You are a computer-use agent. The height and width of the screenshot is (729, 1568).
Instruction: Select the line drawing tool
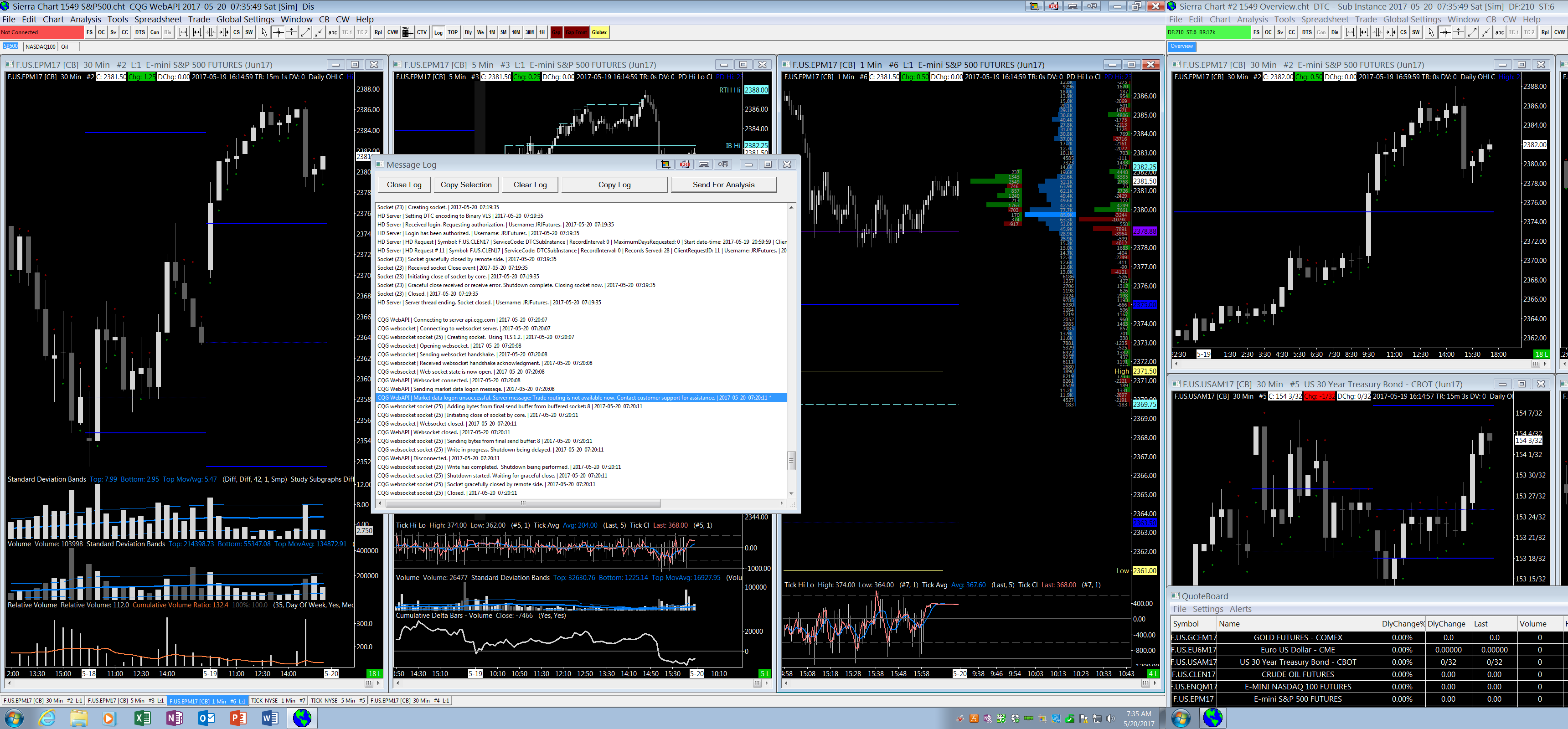[305, 32]
